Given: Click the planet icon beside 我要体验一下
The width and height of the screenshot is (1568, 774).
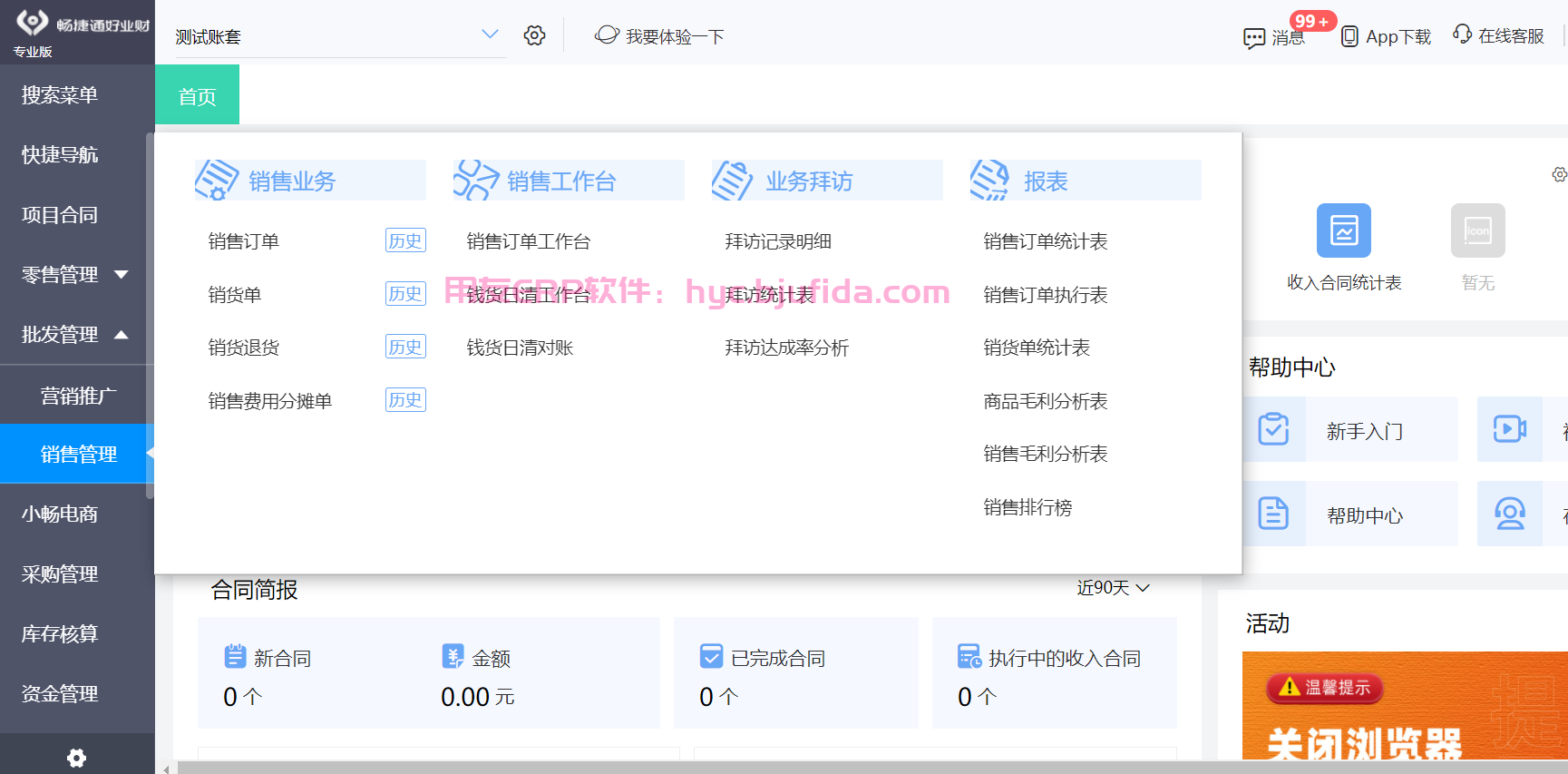Looking at the screenshot, I should pos(607,35).
